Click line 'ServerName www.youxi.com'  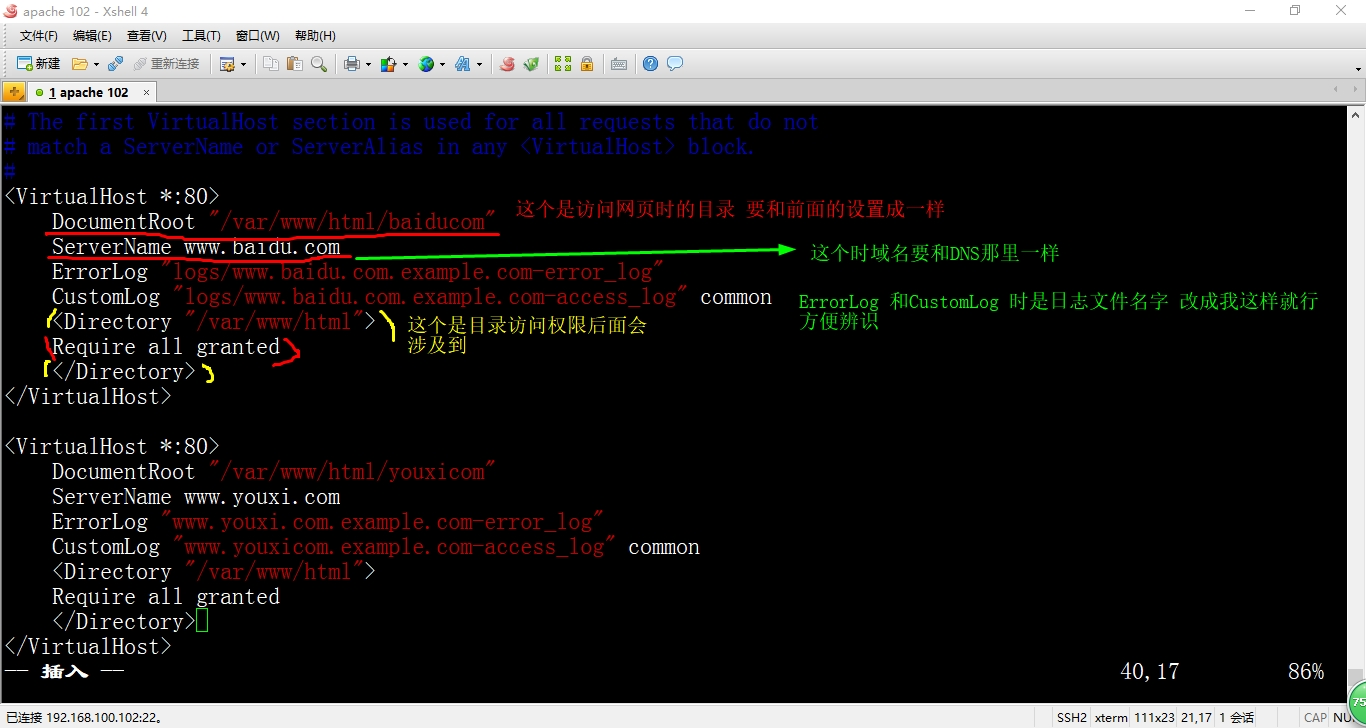(196, 497)
